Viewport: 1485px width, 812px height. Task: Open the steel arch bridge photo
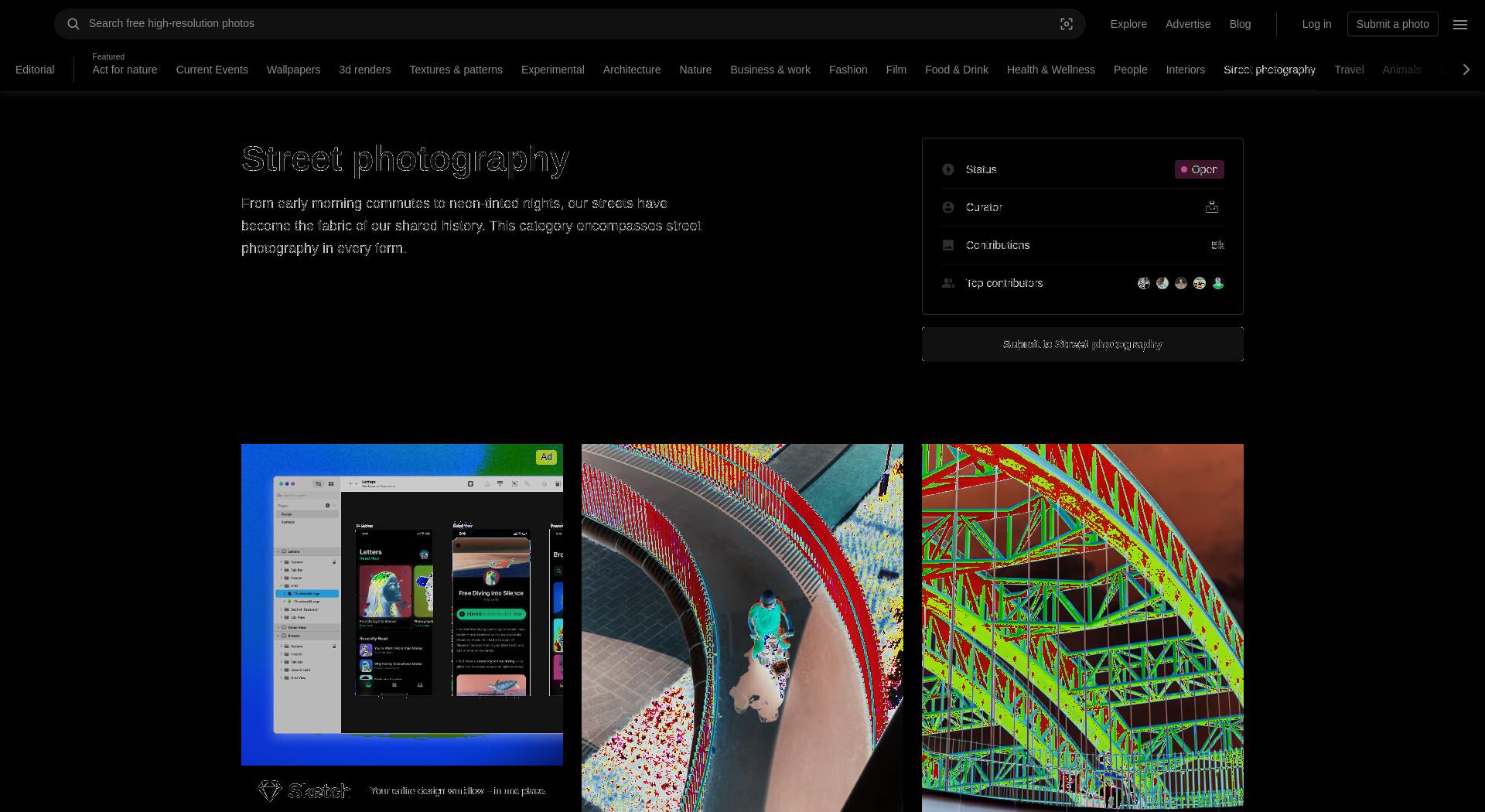[1083, 628]
